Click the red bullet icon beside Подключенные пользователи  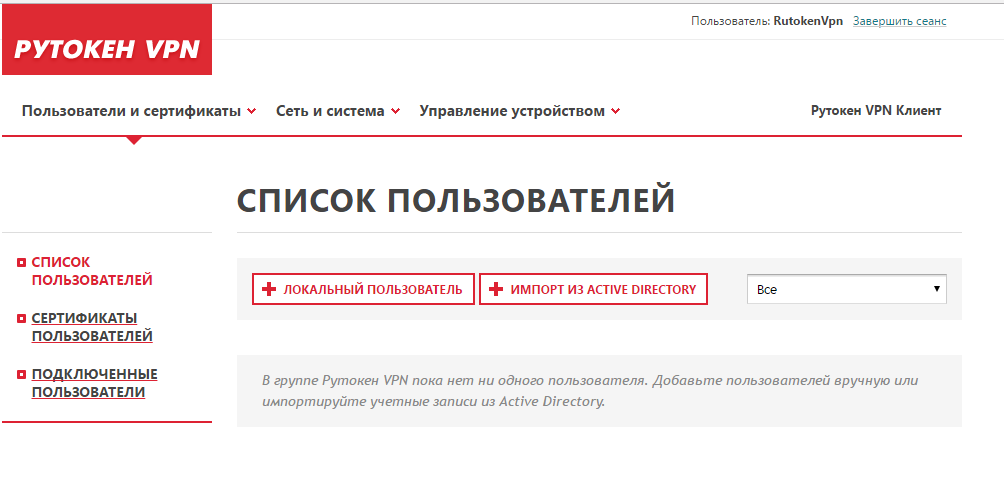click(x=21, y=375)
